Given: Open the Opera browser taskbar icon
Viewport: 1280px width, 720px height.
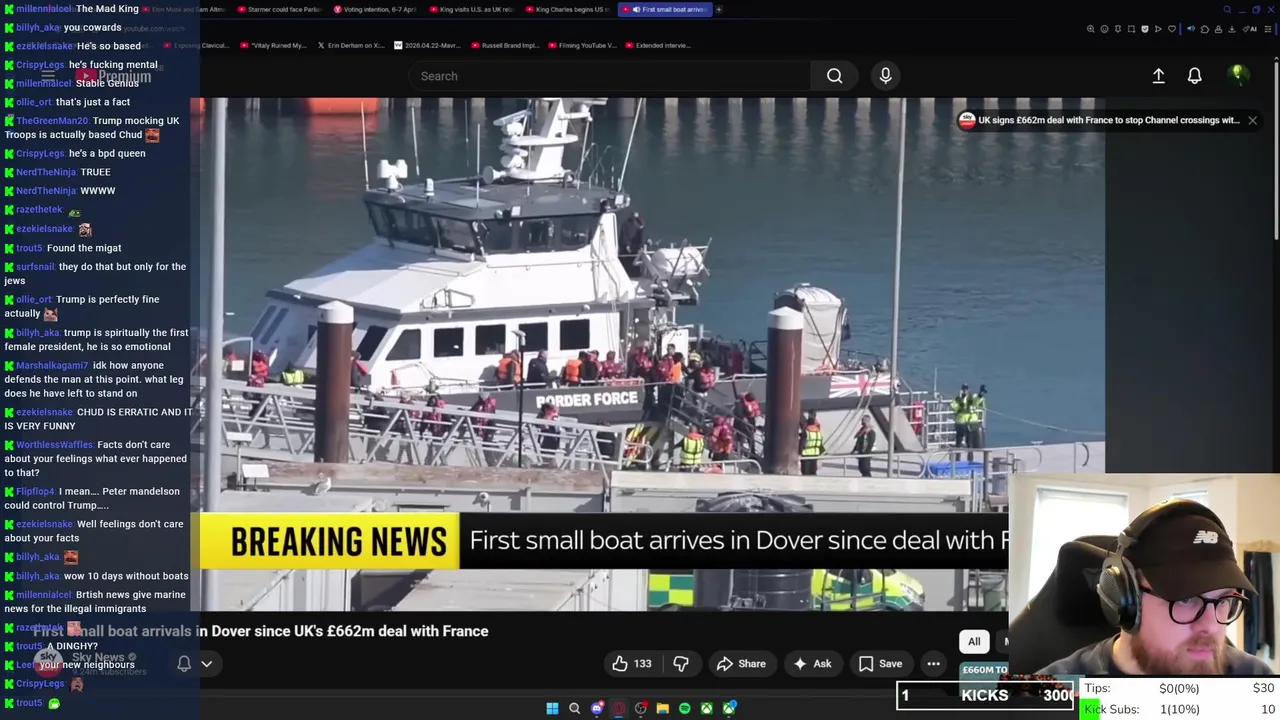Looking at the screenshot, I should click(x=619, y=708).
